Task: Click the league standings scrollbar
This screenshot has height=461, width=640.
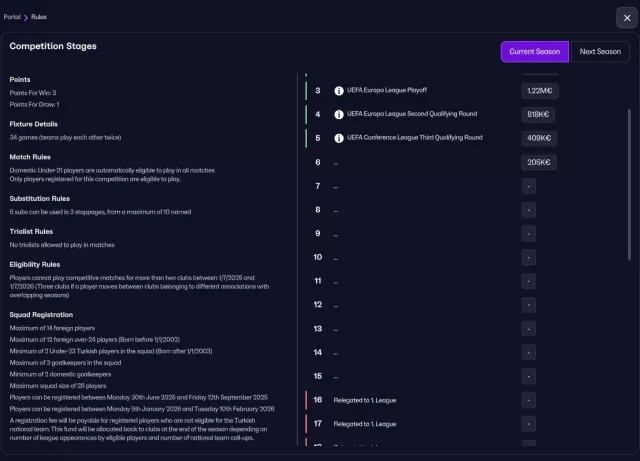Action: click(629, 184)
